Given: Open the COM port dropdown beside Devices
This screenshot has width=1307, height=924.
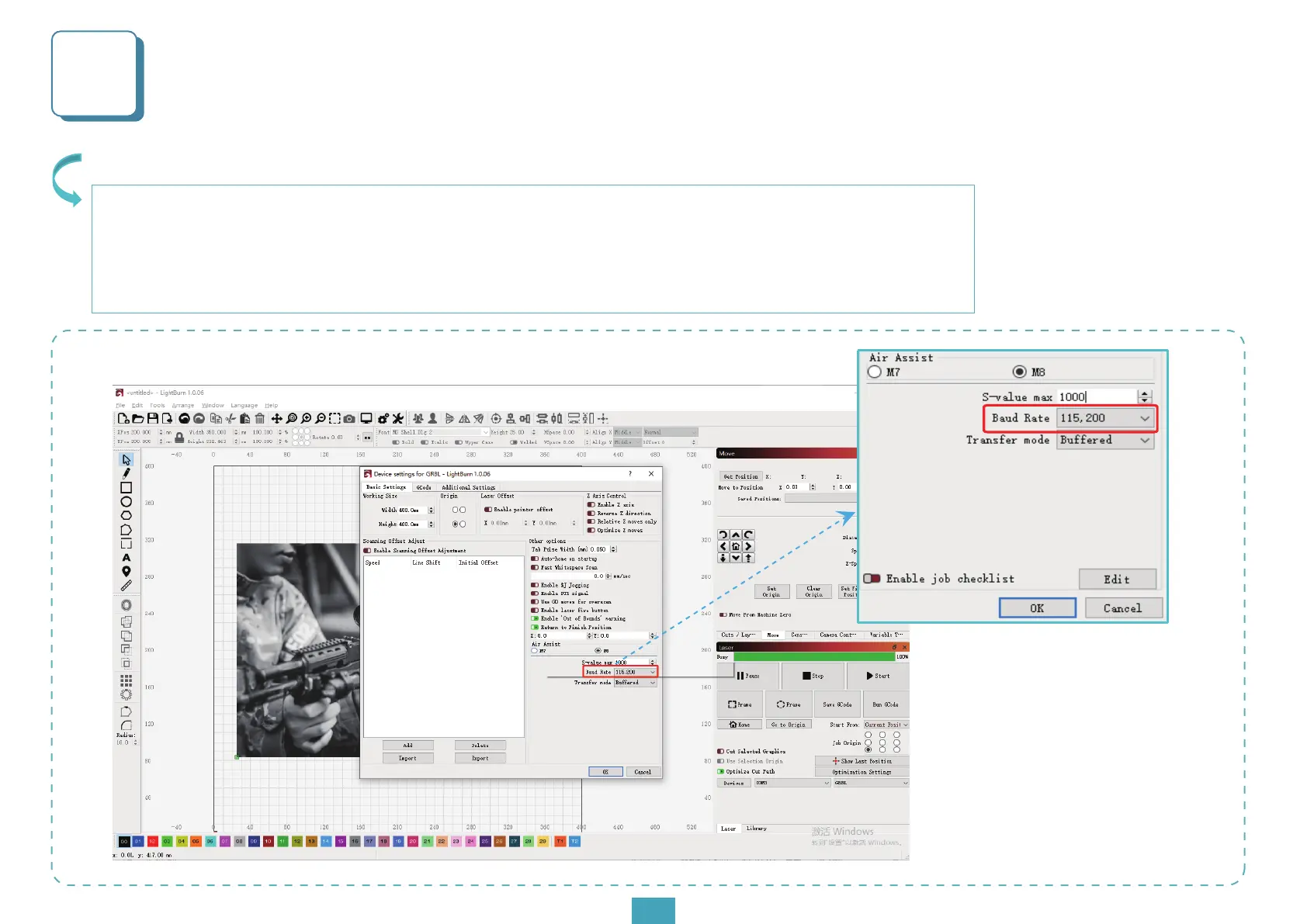Looking at the screenshot, I should point(792,783).
